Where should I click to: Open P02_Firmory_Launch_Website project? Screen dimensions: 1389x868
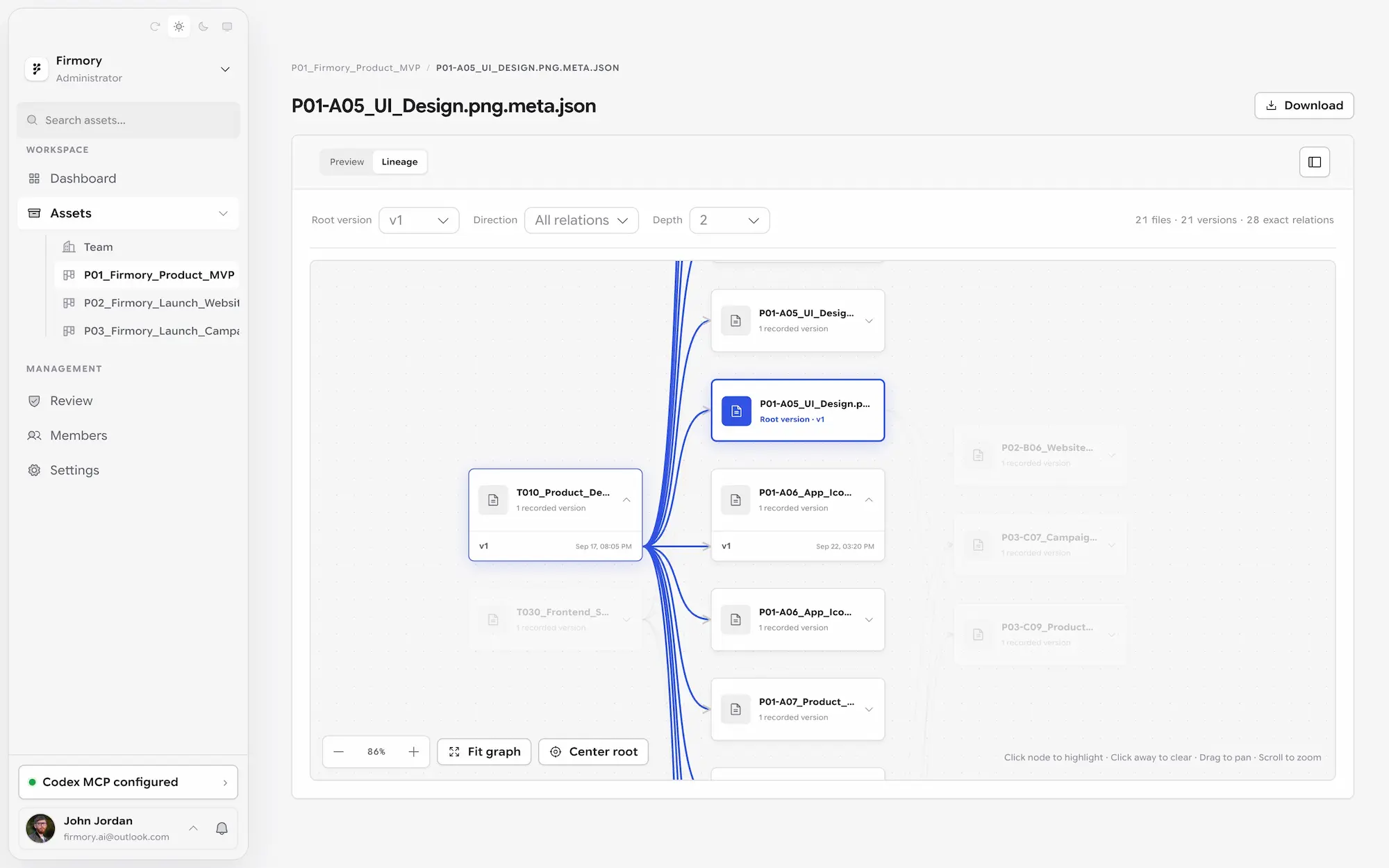(146, 303)
